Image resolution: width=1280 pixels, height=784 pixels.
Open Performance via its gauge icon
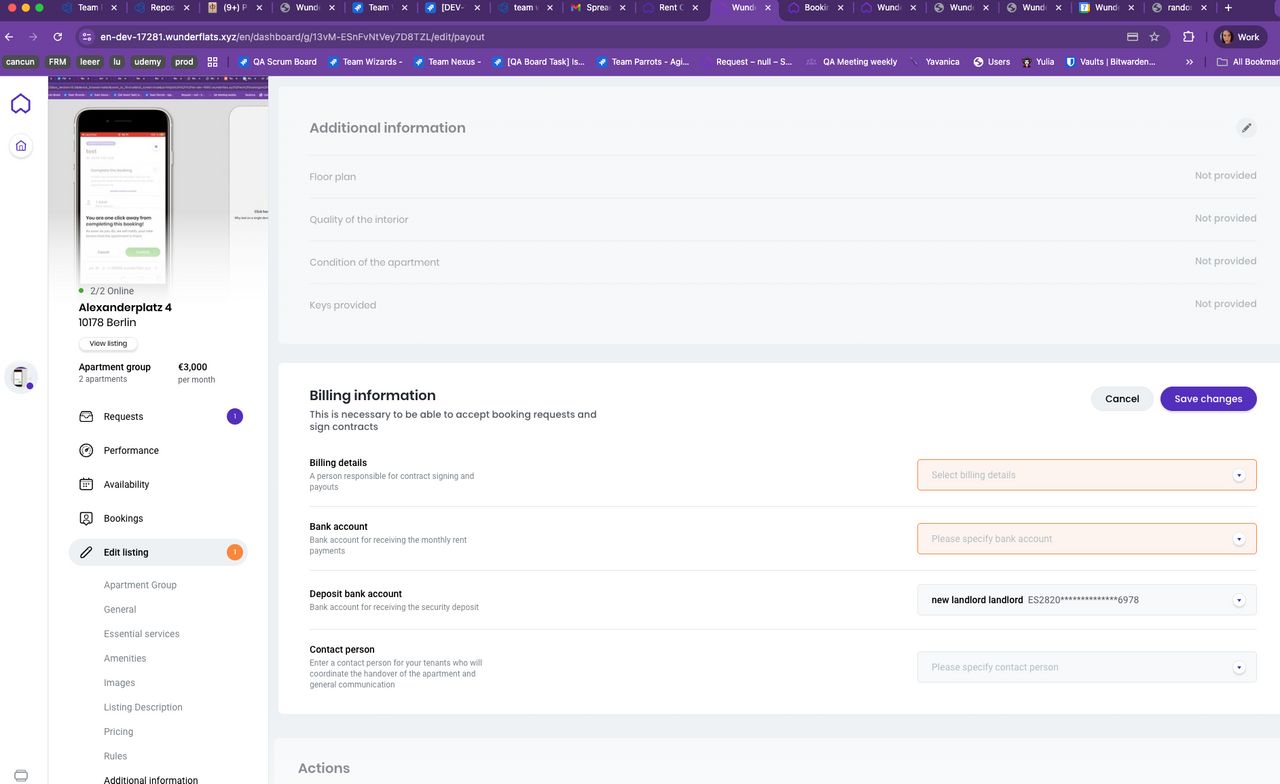(x=86, y=451)
